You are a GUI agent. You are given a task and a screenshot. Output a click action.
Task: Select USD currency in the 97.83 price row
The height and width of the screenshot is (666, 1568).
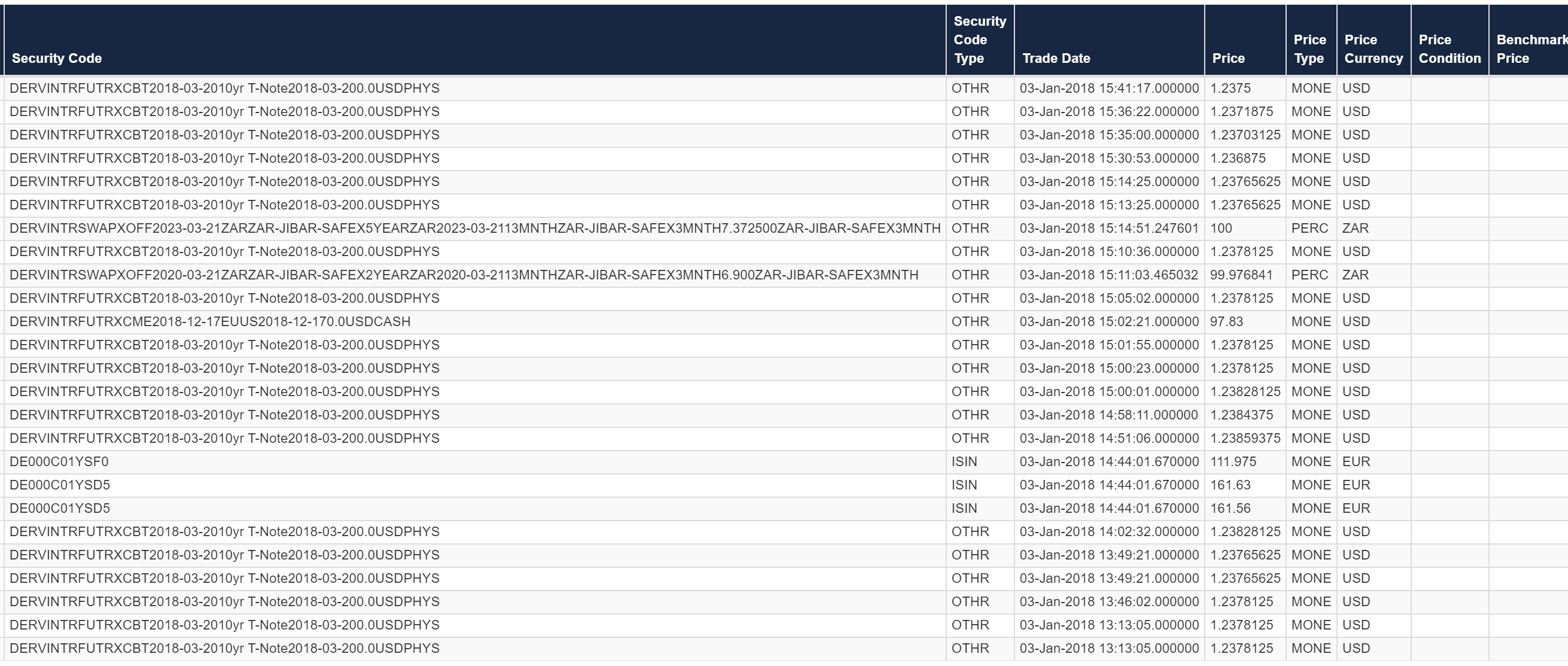[x=1356, y=321]
